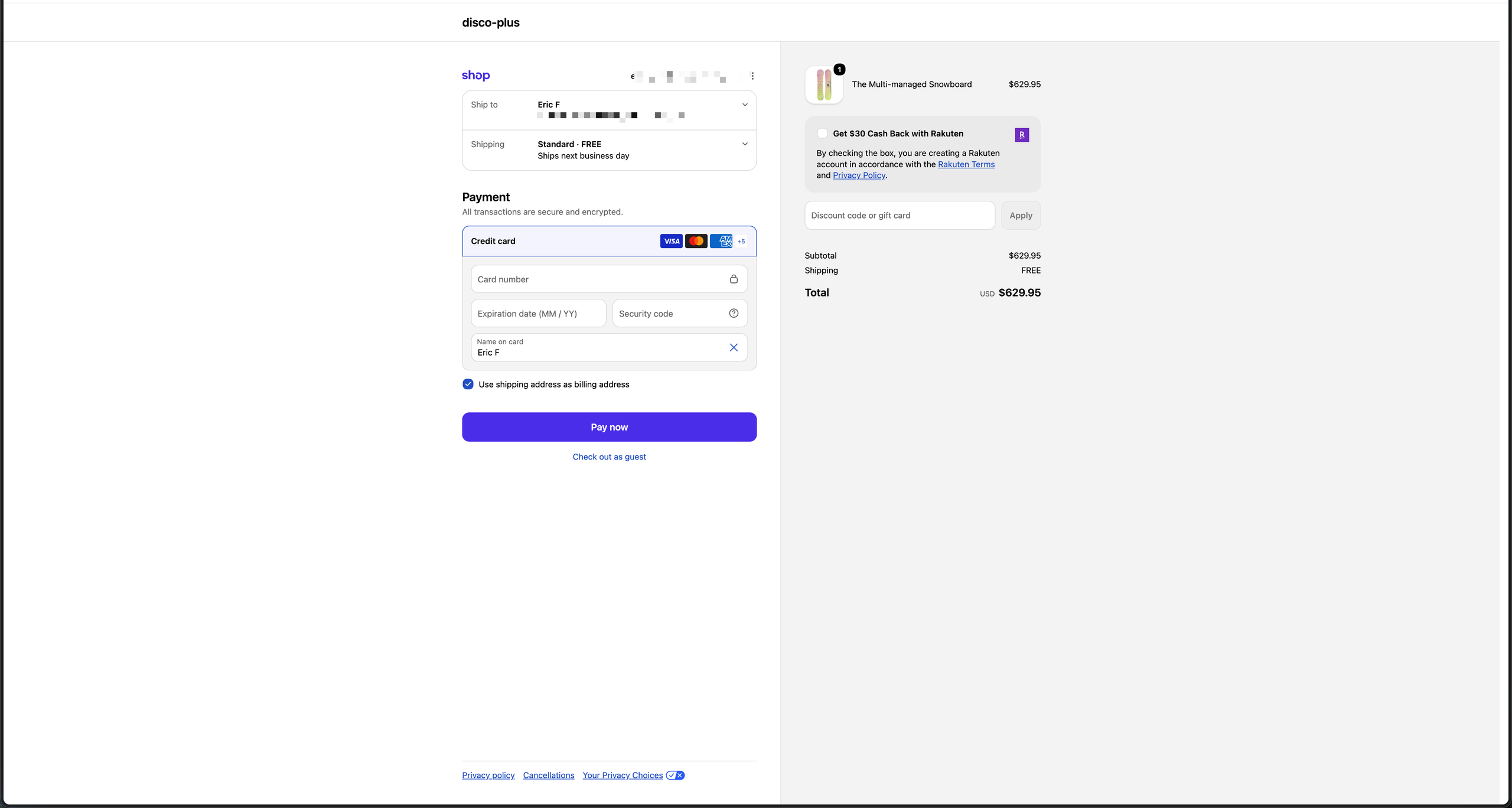Open the three-dot account options menu
The height and width of the screenshot is (808, 1512).
(x=752, y=76)
